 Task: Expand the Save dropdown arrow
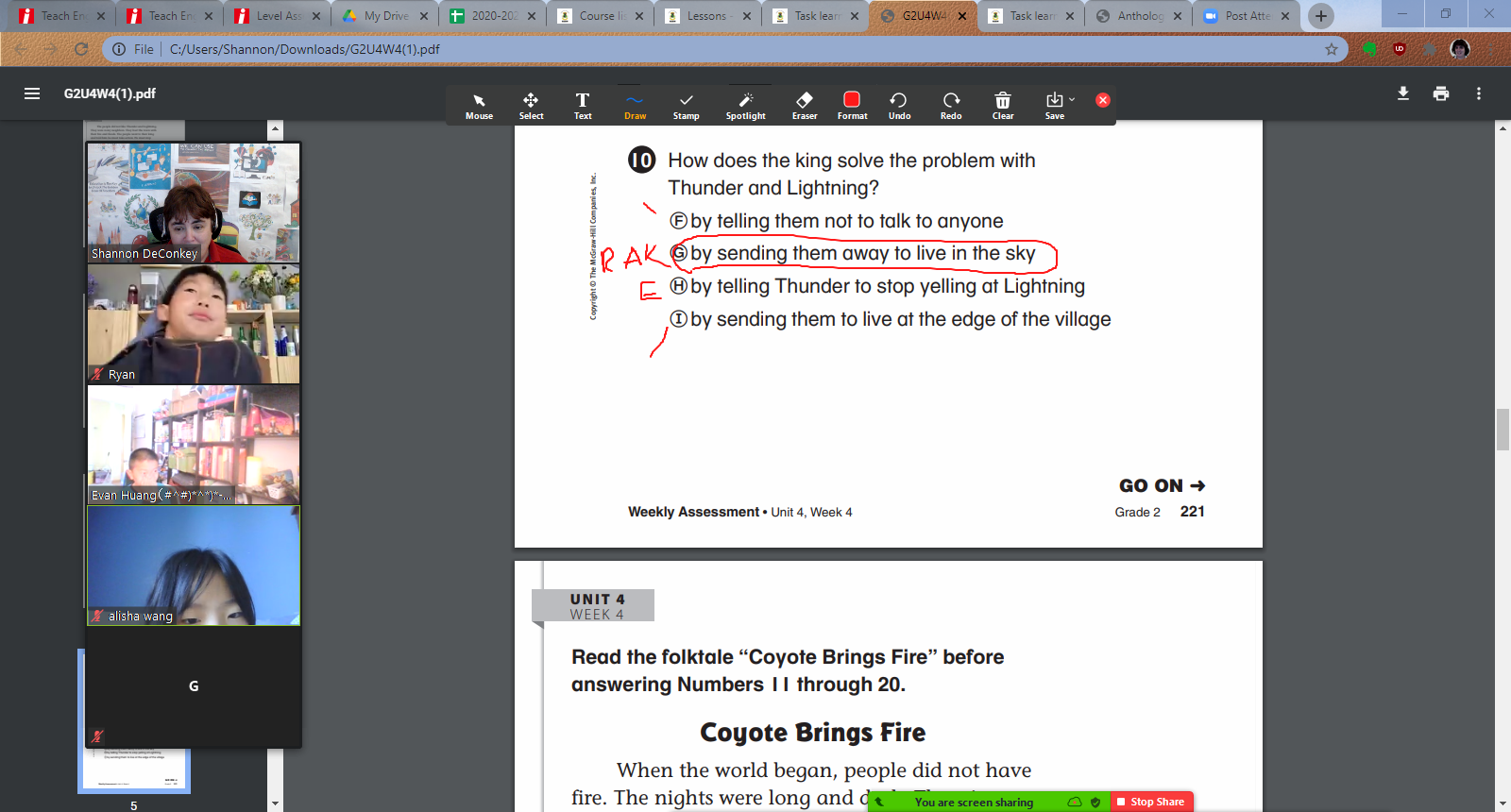click(x=1072, y=99)
